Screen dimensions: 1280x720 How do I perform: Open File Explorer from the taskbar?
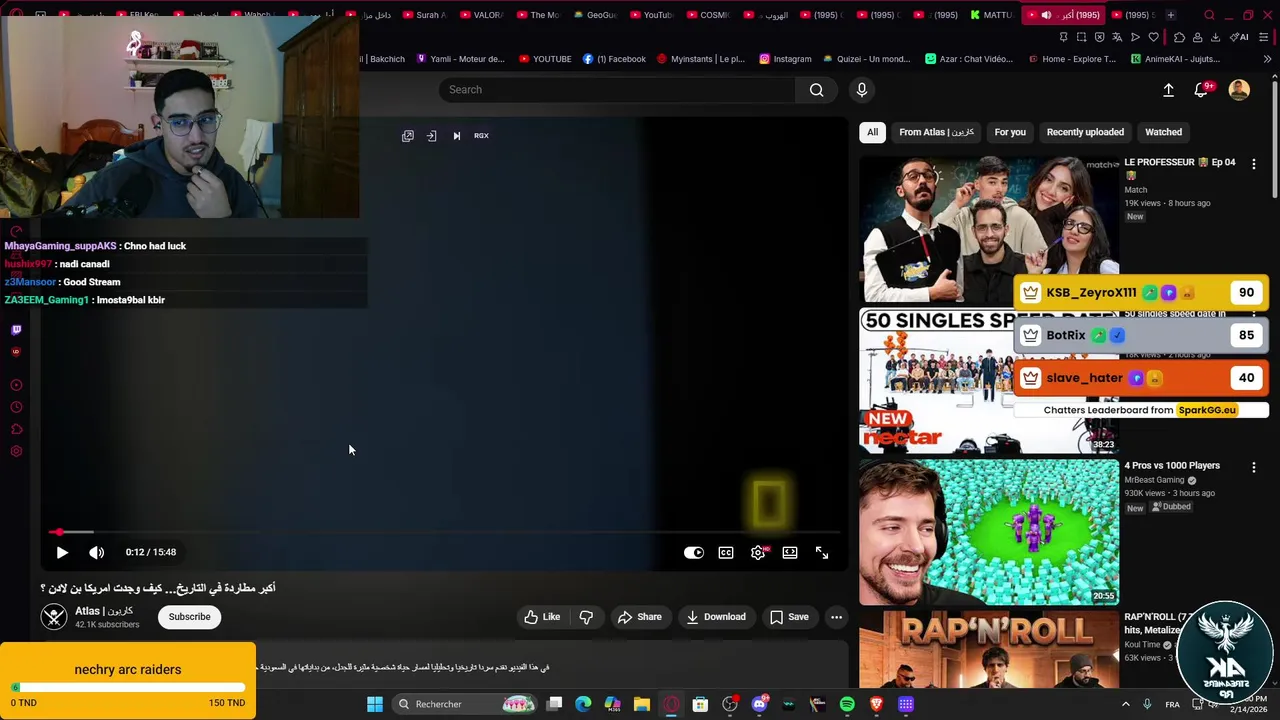(641, 704)
